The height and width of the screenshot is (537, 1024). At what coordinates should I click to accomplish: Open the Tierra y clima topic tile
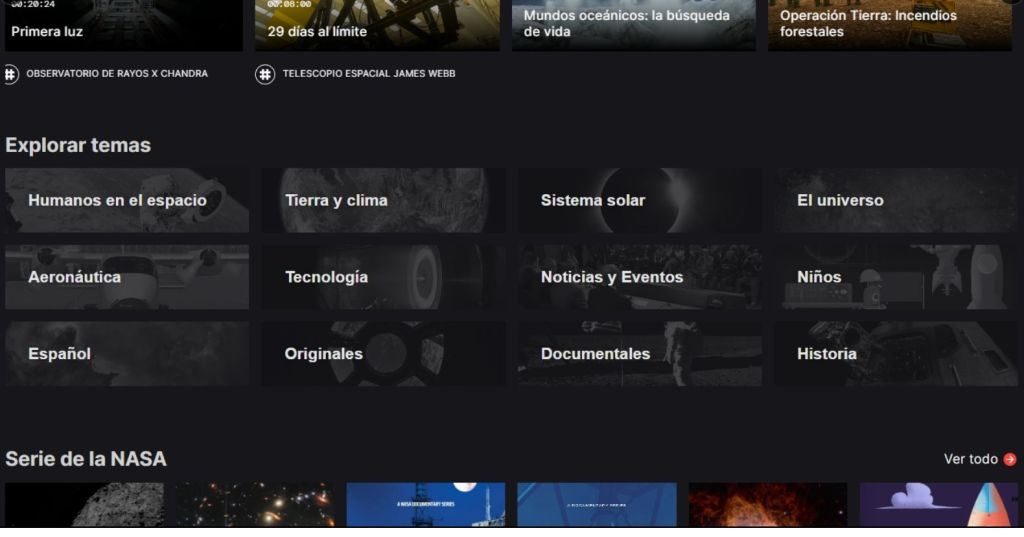383,201
